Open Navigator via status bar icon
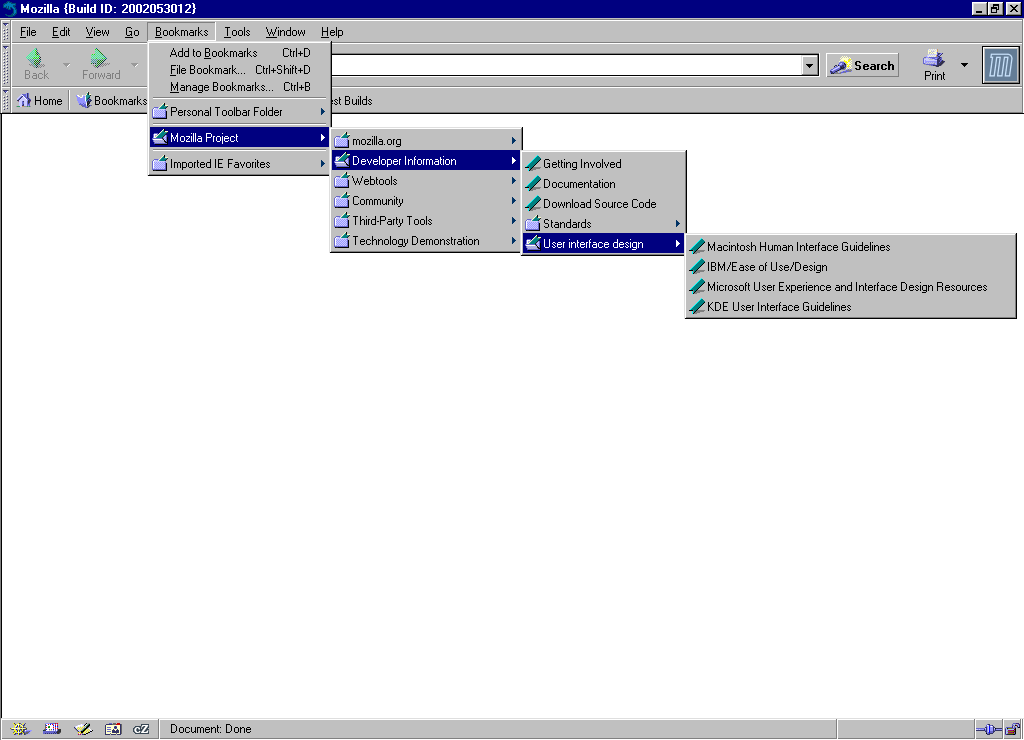The image size is (1024, 740). 20,729
